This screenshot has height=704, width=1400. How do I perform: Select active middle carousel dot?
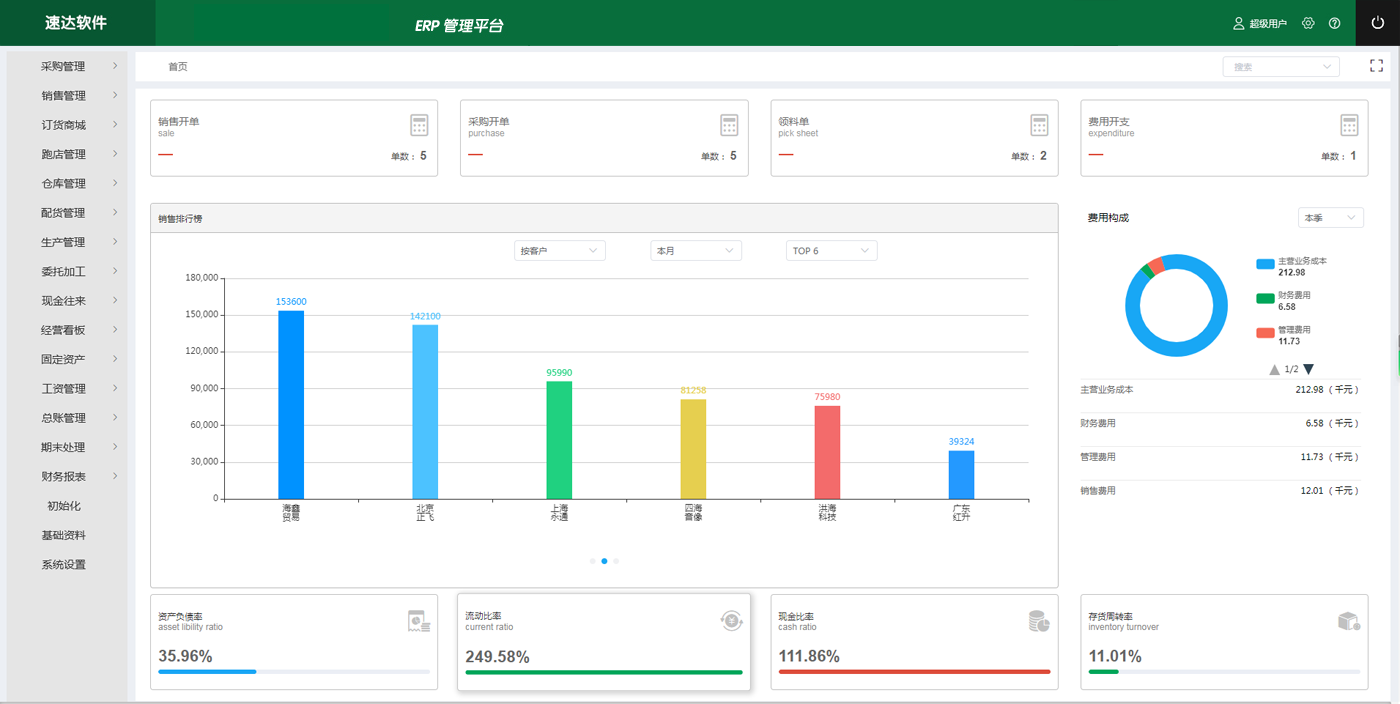(x=604, y=561)
